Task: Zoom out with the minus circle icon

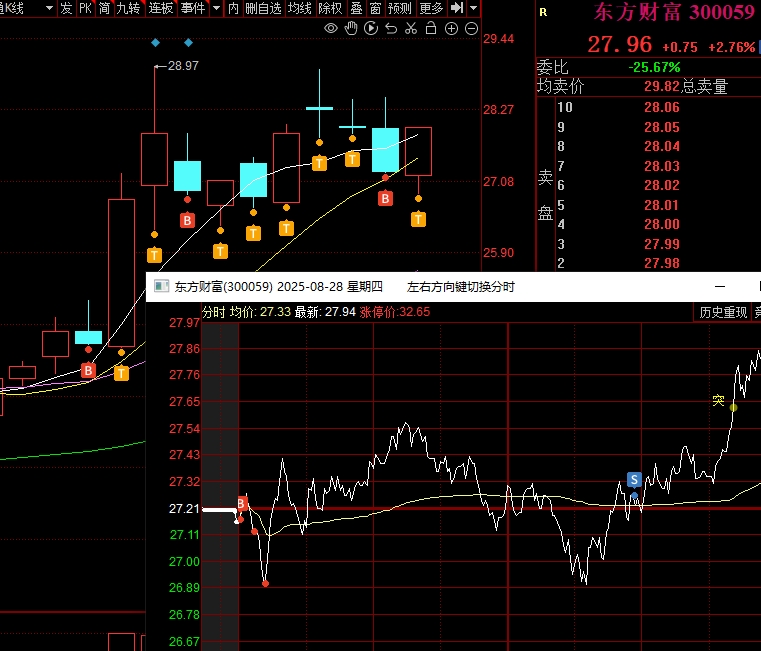Action: [x=471, y=29]
